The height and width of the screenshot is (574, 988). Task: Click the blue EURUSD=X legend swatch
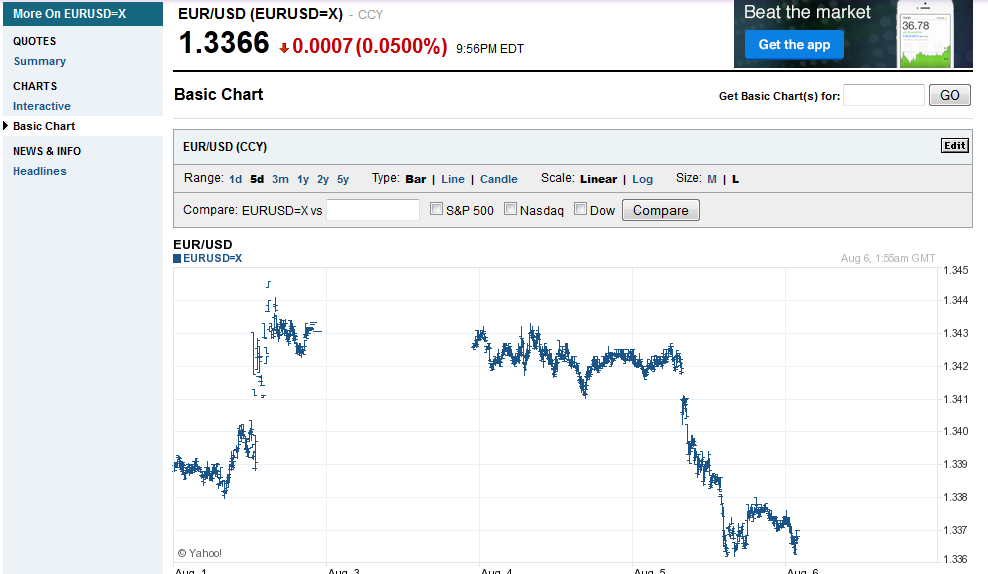point(177,258)
